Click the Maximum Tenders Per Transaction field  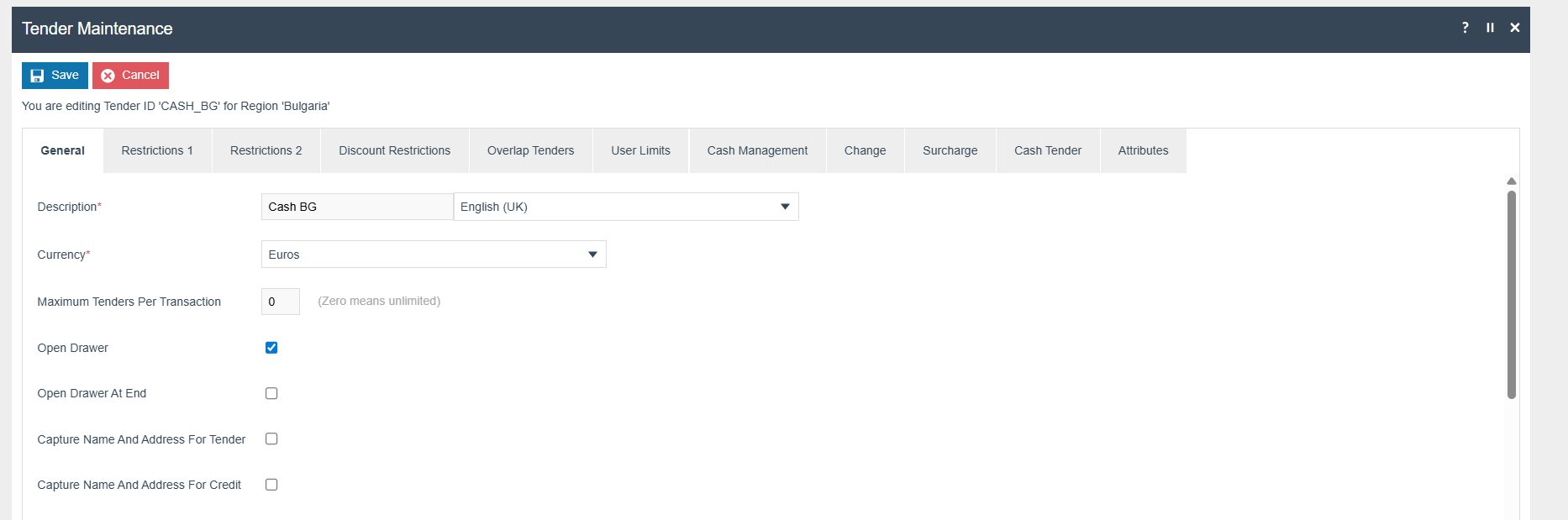[280, 302]
